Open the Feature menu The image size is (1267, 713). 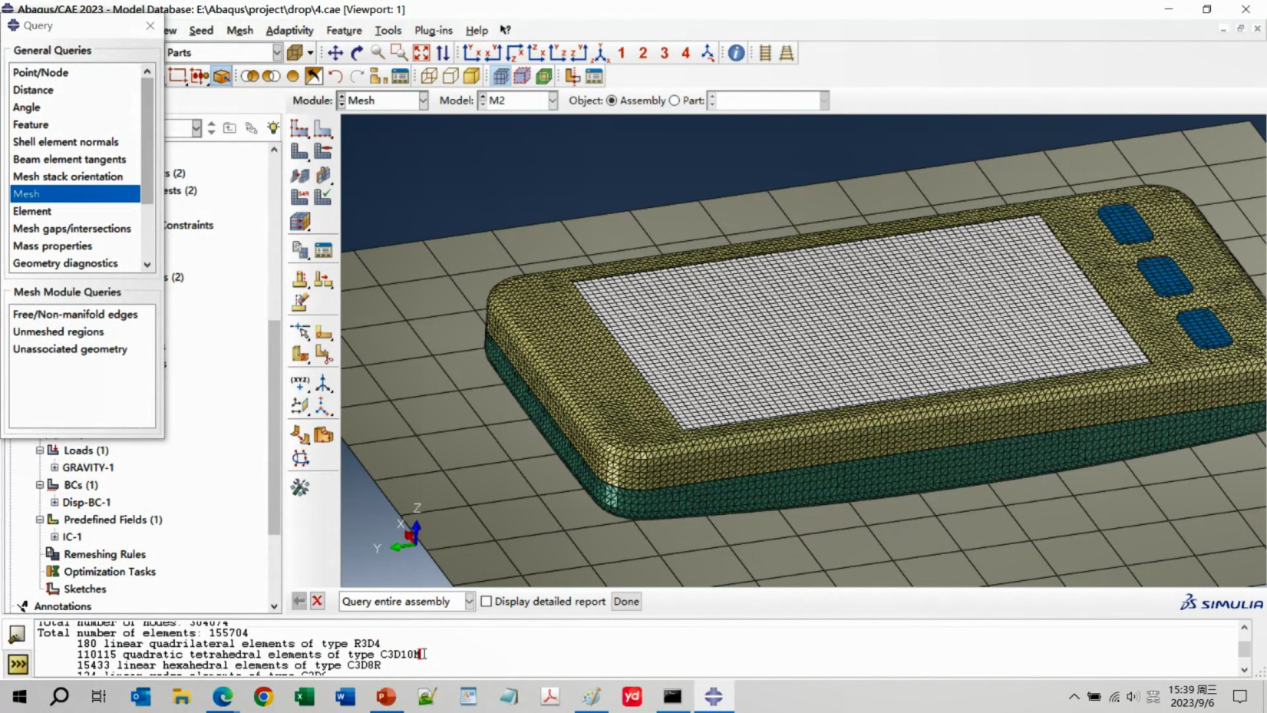pos(344,30)
